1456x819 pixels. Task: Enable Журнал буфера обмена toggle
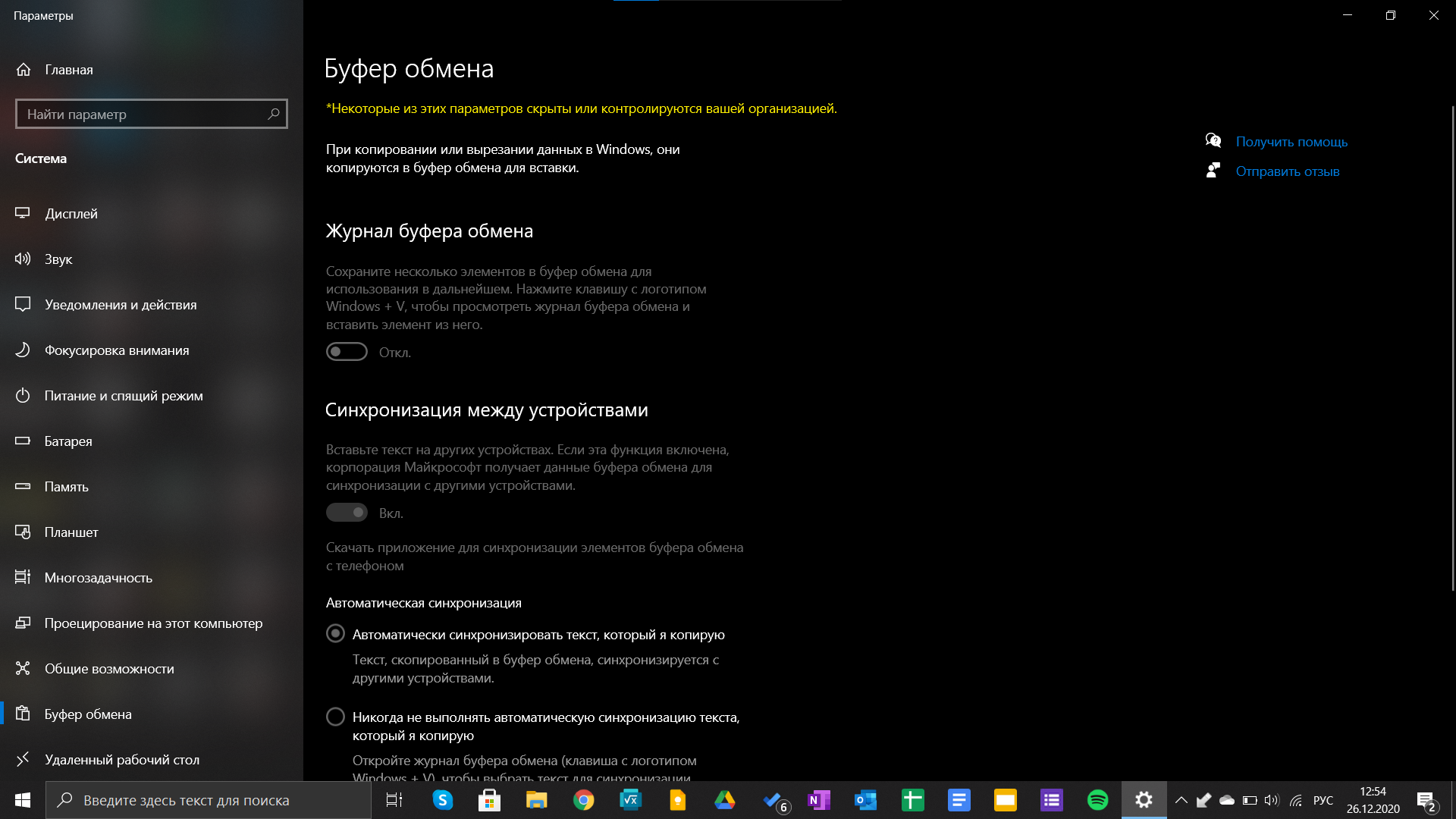pyautogui.click(x=347, y=352)
